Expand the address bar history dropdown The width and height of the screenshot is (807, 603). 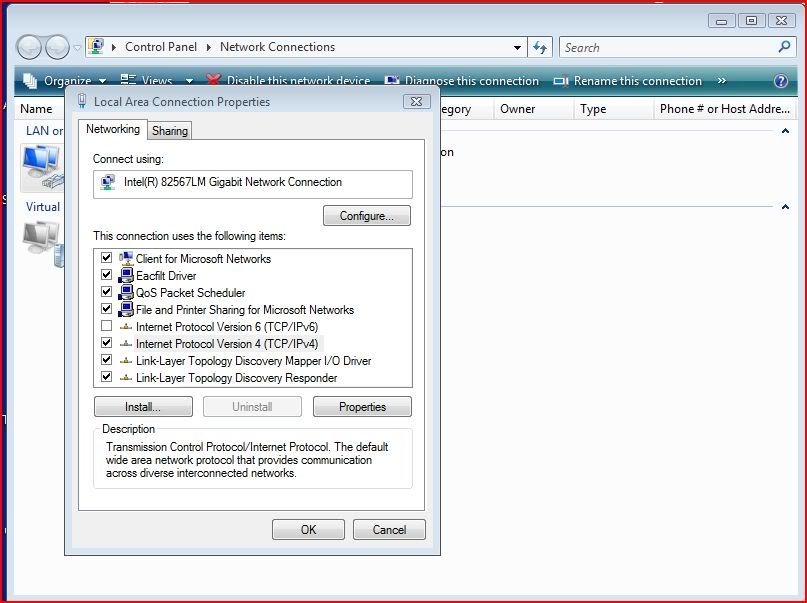517,47
